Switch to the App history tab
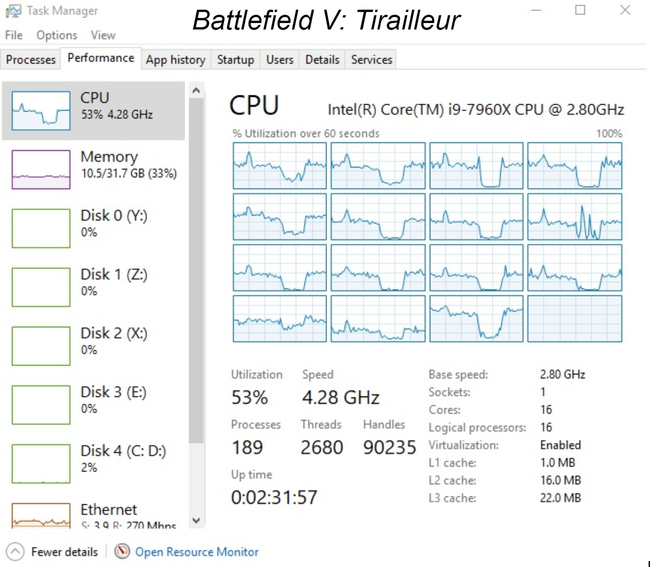 coord(175,60)
